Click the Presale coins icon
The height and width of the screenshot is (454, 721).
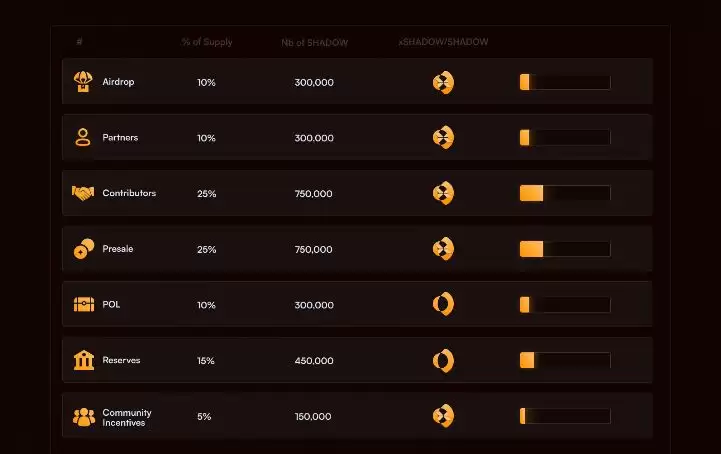83,249
